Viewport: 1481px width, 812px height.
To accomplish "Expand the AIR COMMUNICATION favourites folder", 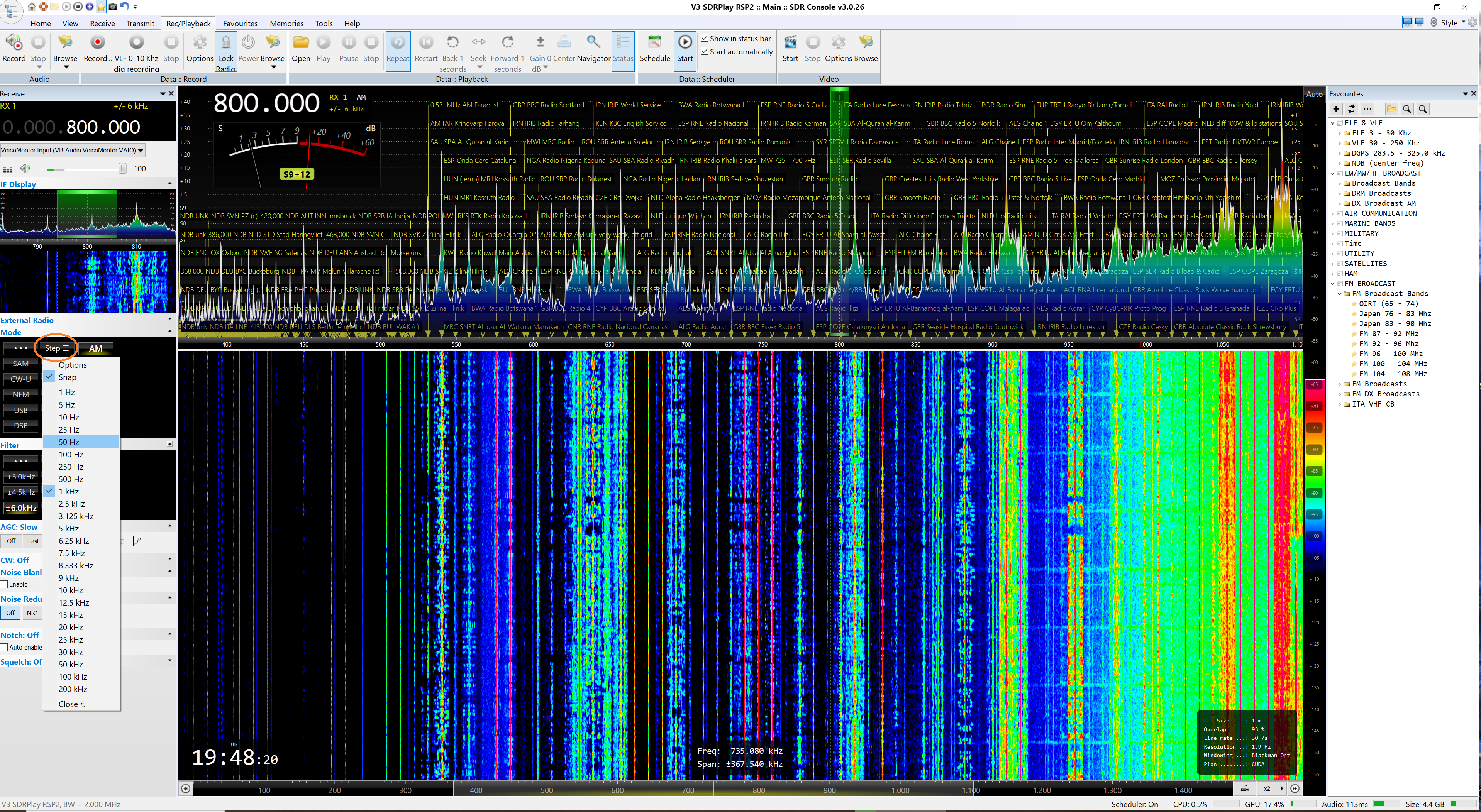I will point(1333,214).
